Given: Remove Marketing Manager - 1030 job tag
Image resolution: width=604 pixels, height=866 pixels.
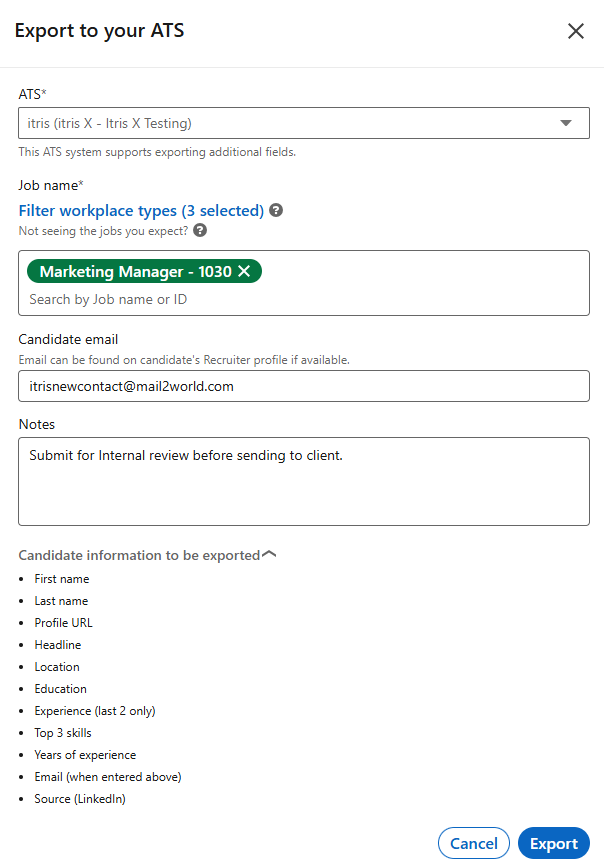Looking at the screenshot, I should (244, 271).
